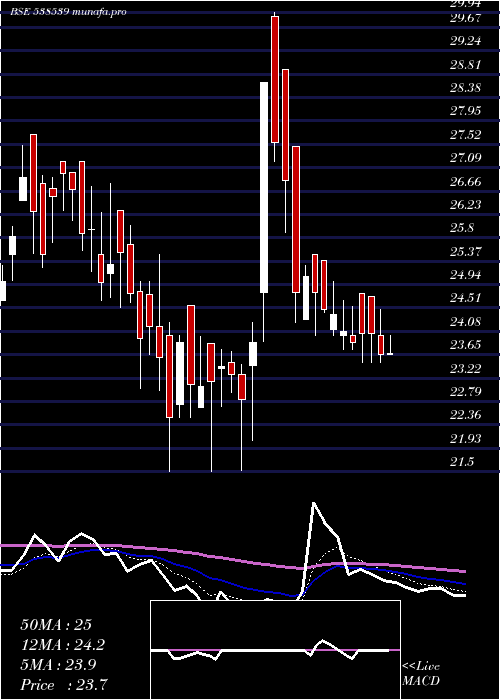Click the 24.51 price axis label
Viewport: 500px width, 700px height.
tap(466, 298)
